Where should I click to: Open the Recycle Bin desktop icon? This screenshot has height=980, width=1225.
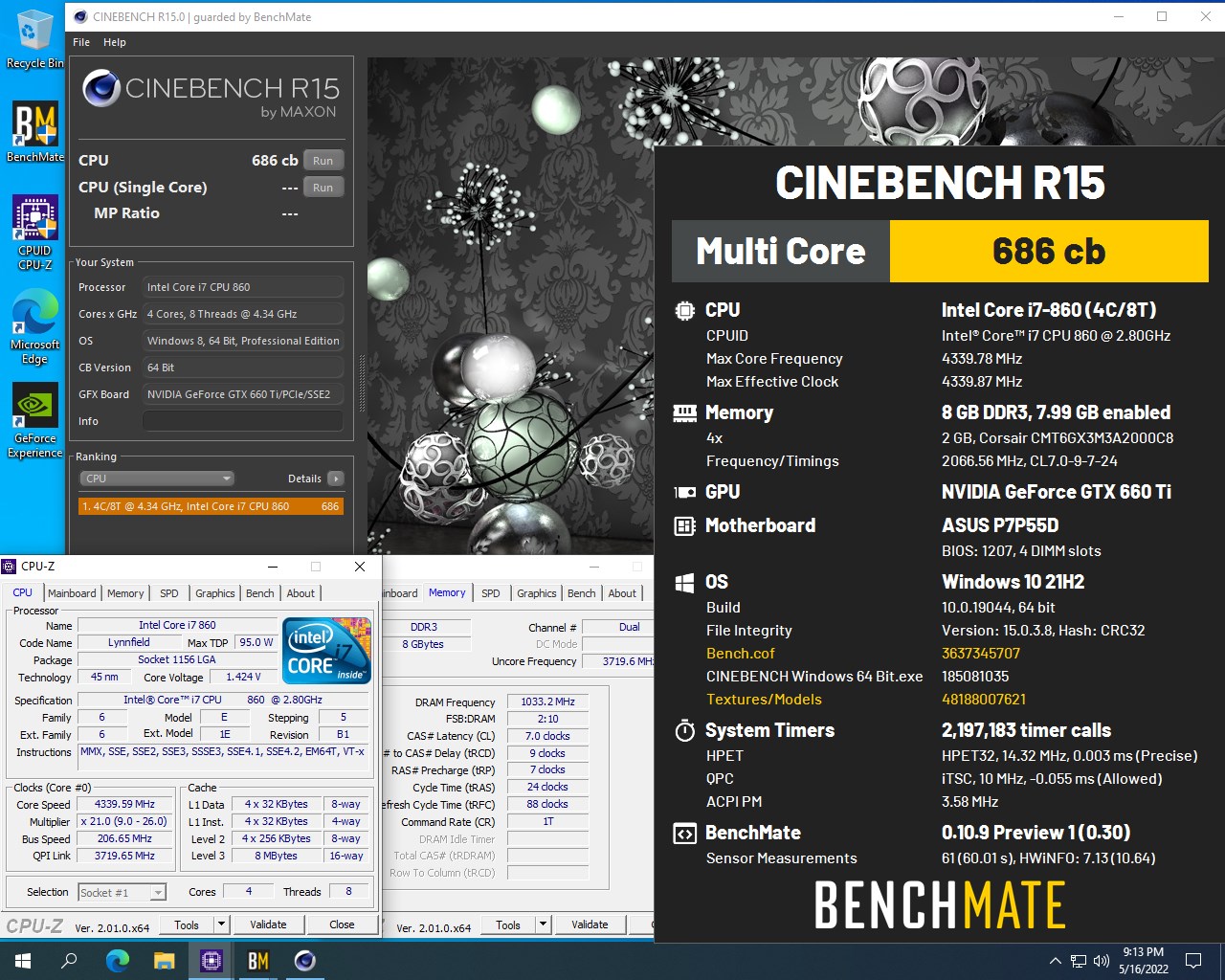[x=34, y=38]
